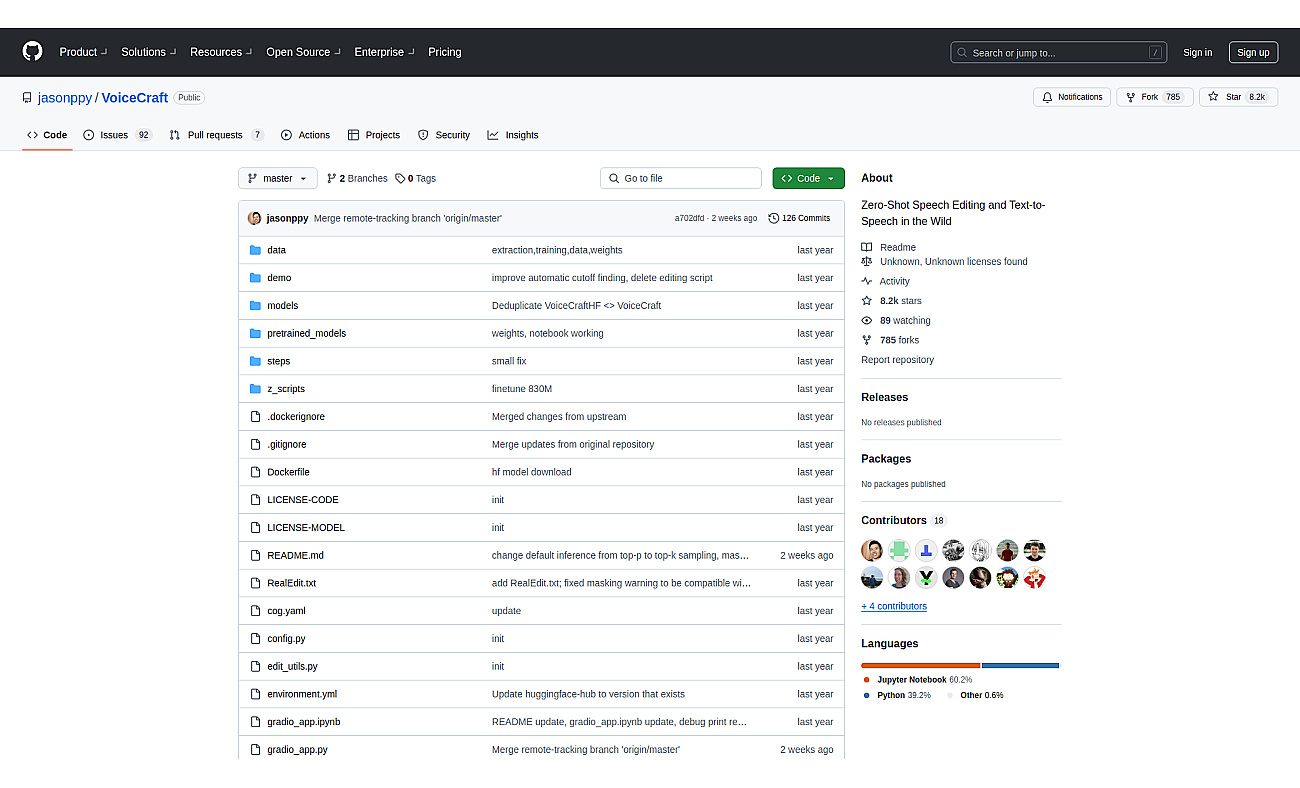Viewport: 1300px width, 788px height.
Task: Click the file icon beside config.py
Action: coord(255,638)
